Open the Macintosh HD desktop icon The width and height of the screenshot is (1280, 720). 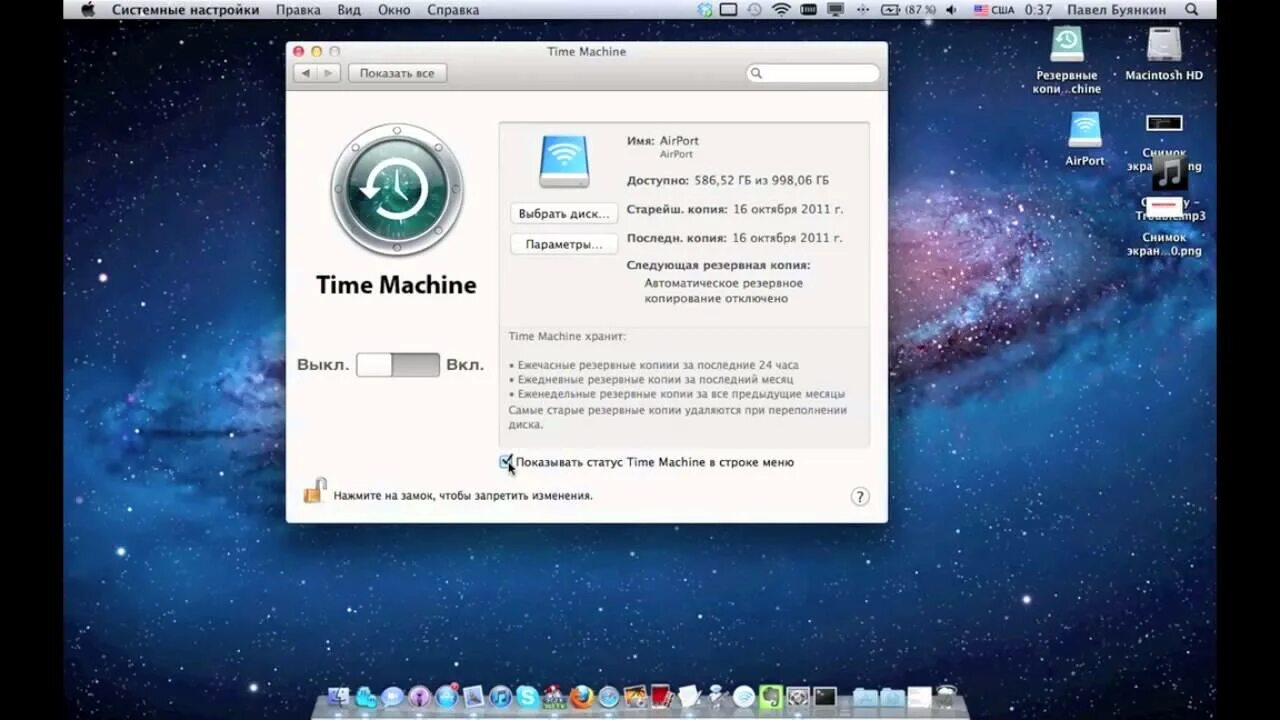click(x=1164, y=44)
